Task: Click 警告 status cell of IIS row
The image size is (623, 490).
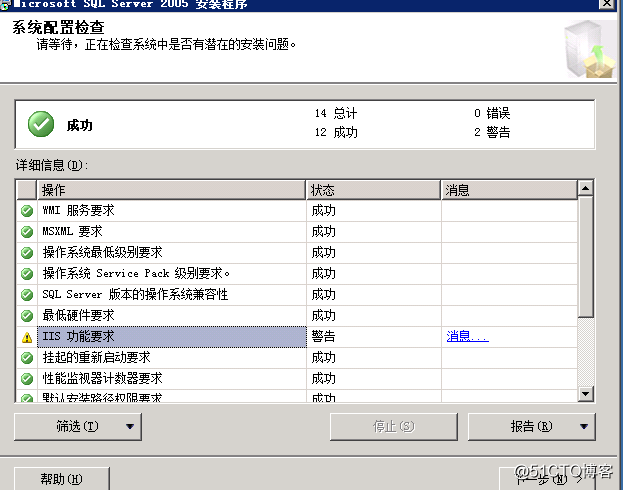Action: (x=373, y=337)
